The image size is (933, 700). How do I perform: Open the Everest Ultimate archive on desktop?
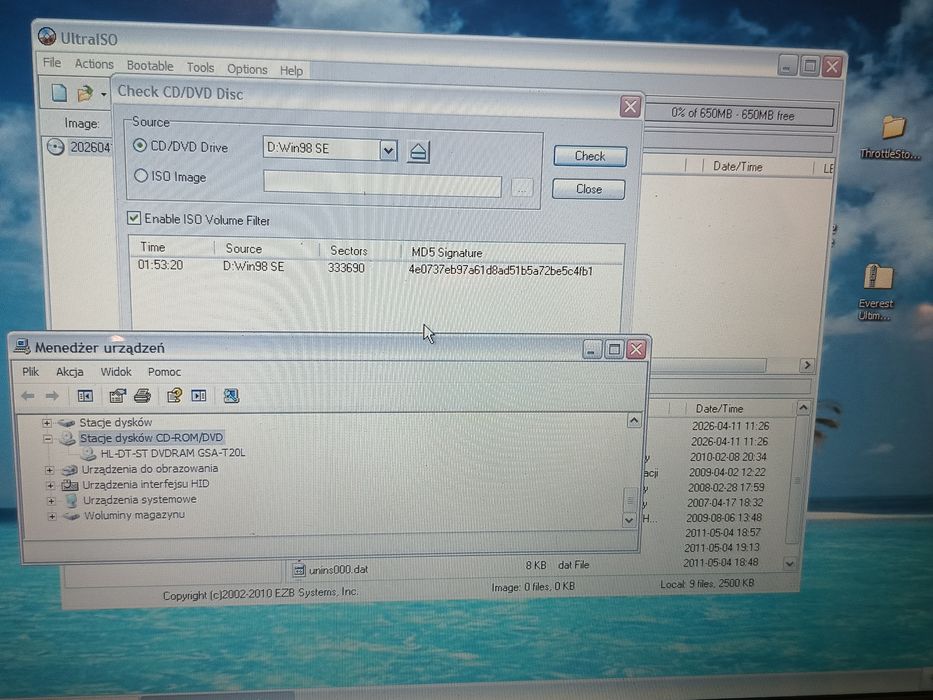[x=876, y=292]
